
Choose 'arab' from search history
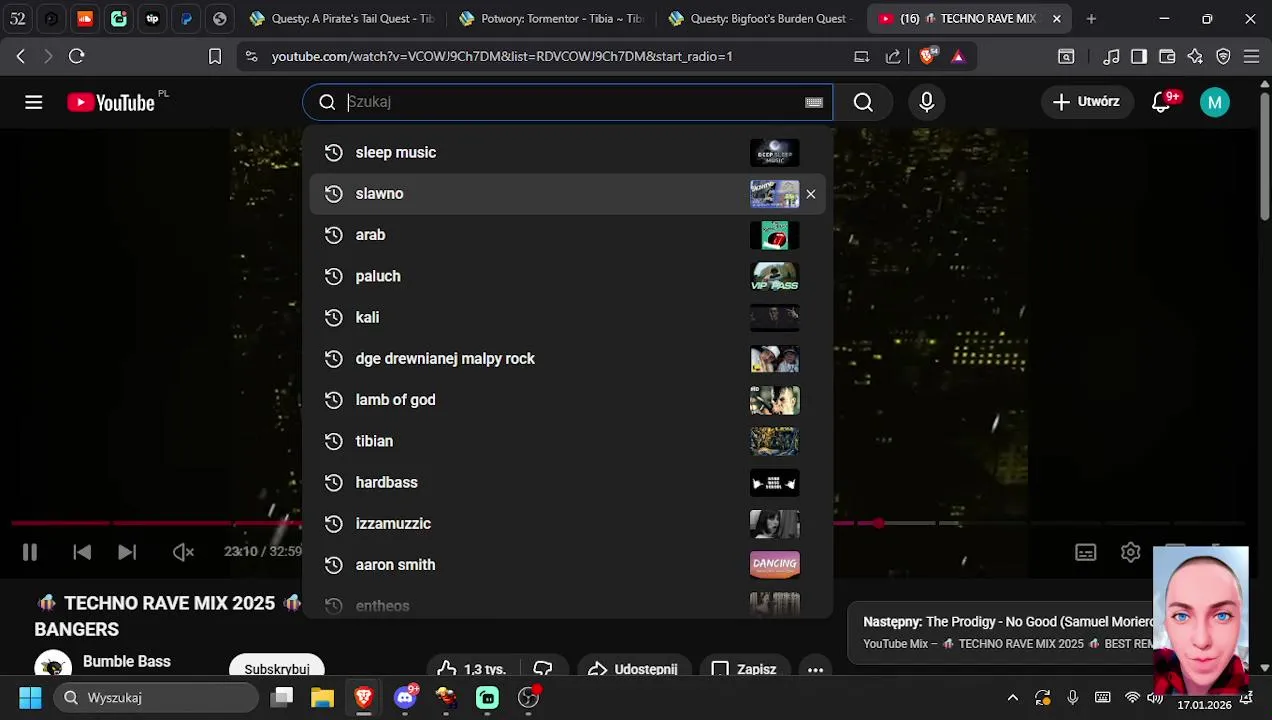[x=568, y=235]
